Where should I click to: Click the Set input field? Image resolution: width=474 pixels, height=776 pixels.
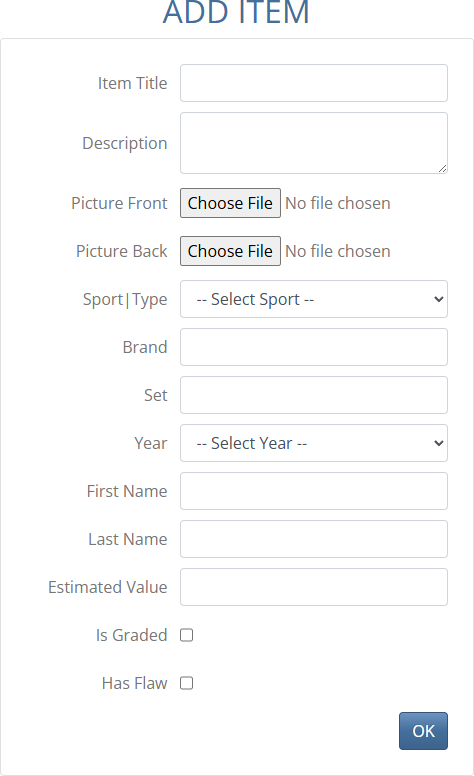tap(314, 395)
